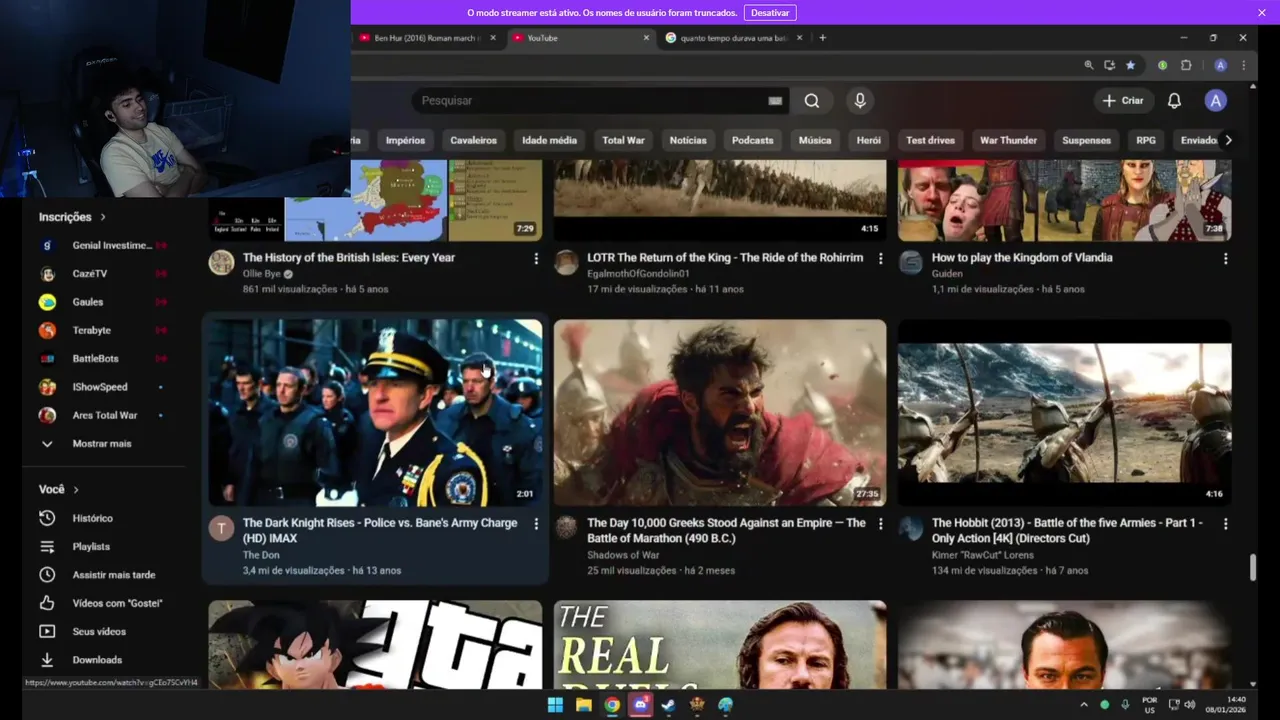1280x720 pixels.
Task: Show hidden system tray icons
Action: 1084,705
